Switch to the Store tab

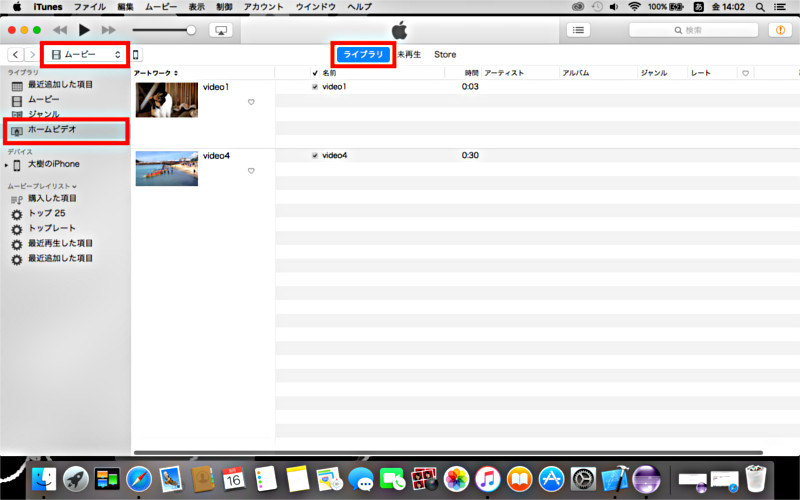[445, 55]
